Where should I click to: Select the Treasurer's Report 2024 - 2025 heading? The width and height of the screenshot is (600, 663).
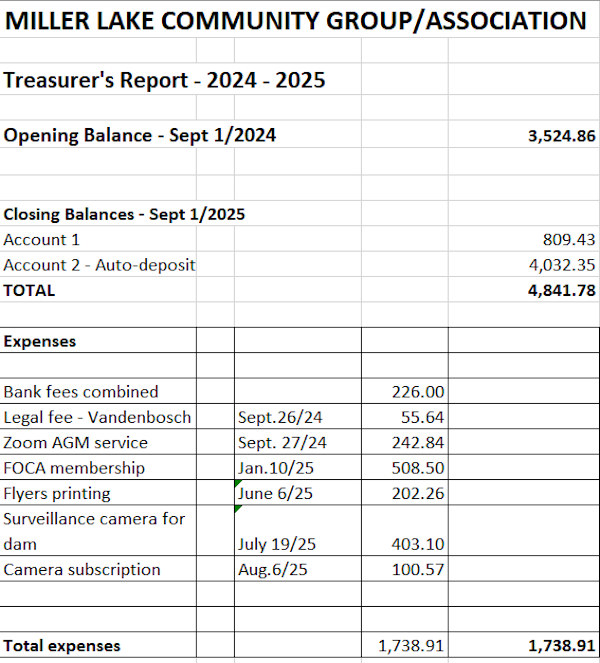pos(164,81)
